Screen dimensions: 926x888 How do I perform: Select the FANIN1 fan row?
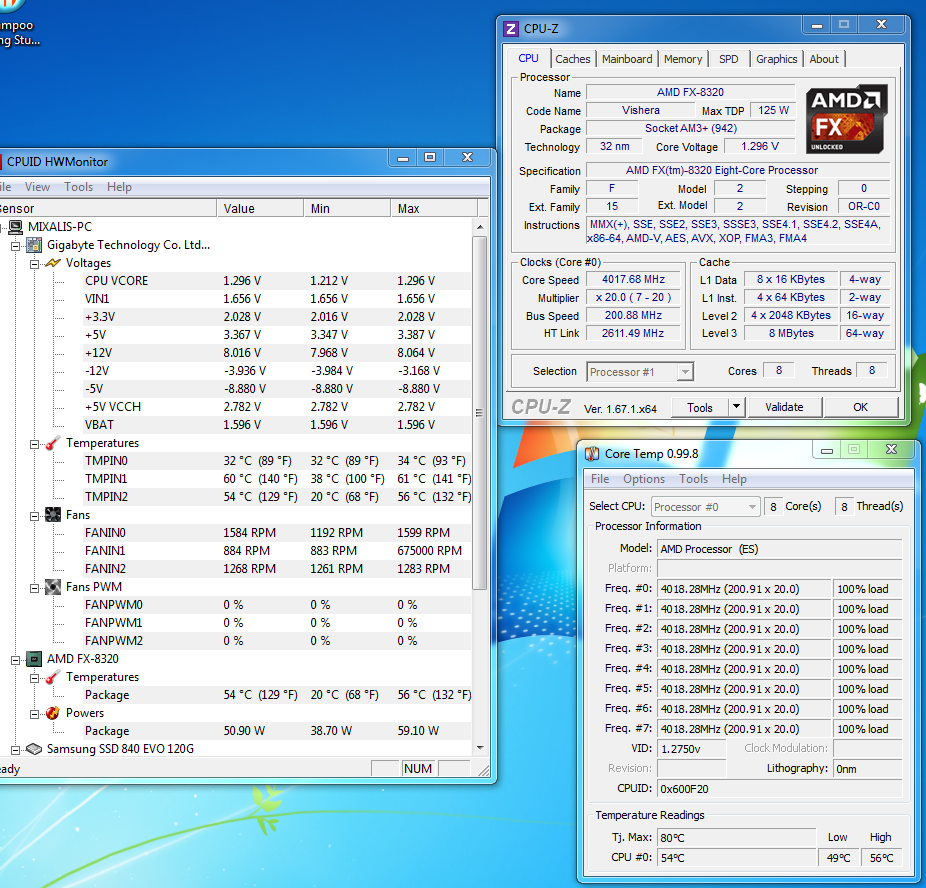[x=278, y=551]
